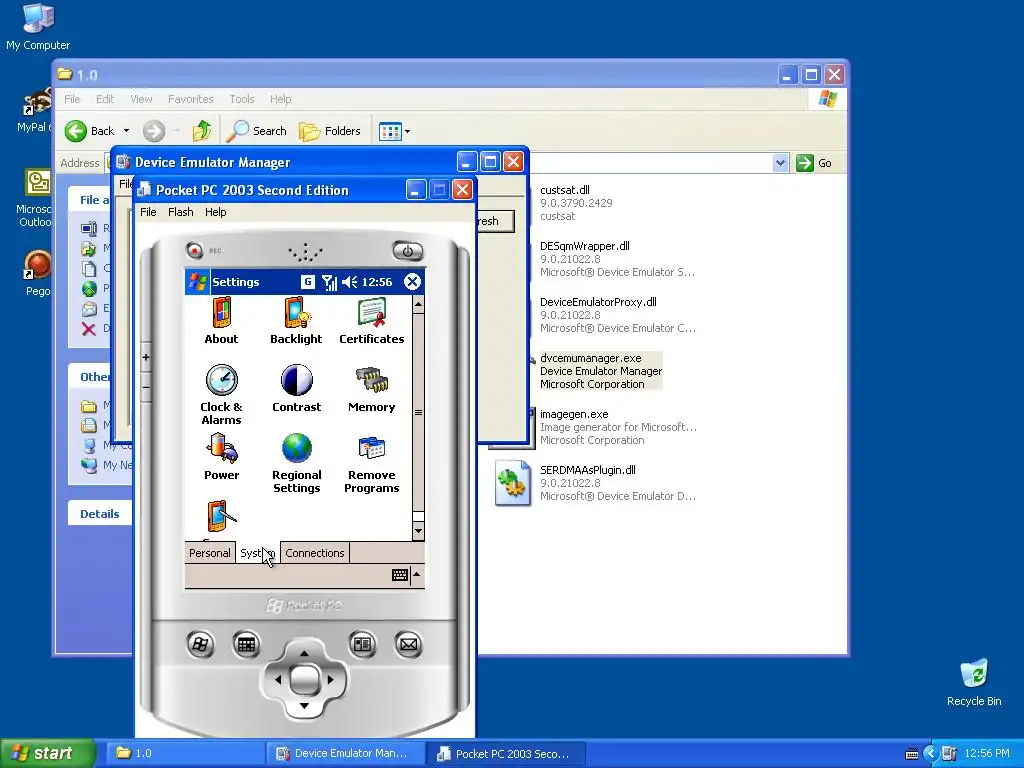Click the settings scrollbar down arrow

419,531
